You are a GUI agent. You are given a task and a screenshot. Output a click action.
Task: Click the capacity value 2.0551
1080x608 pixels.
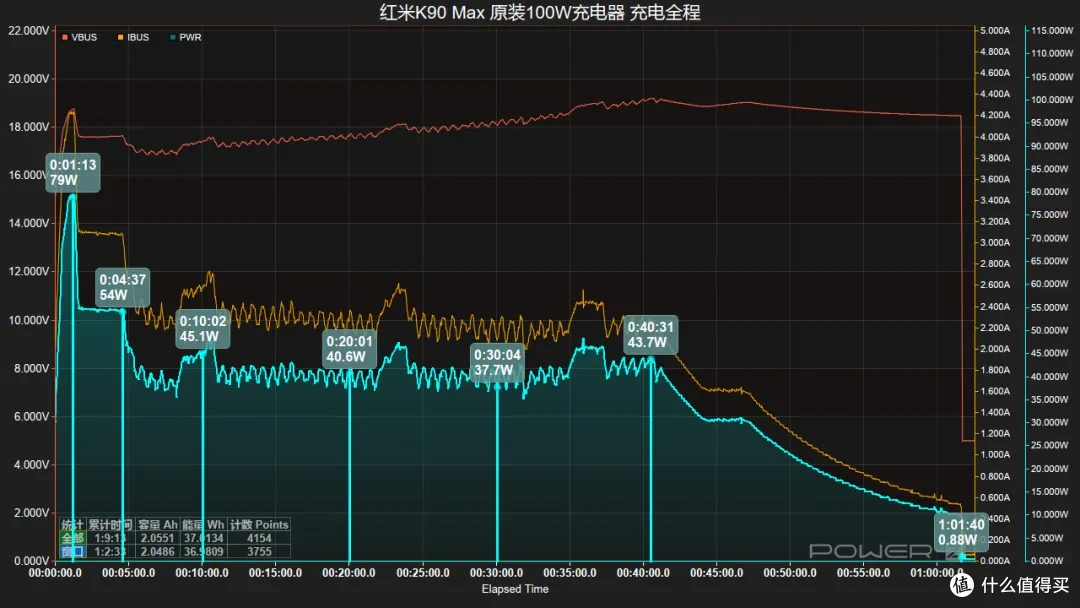158,538
